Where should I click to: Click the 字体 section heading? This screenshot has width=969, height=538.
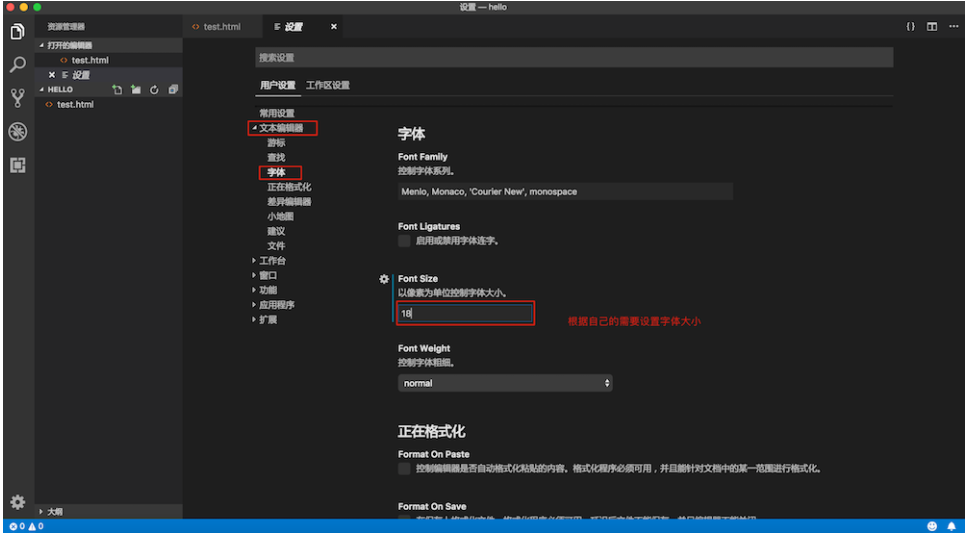[x=412, y=134]
